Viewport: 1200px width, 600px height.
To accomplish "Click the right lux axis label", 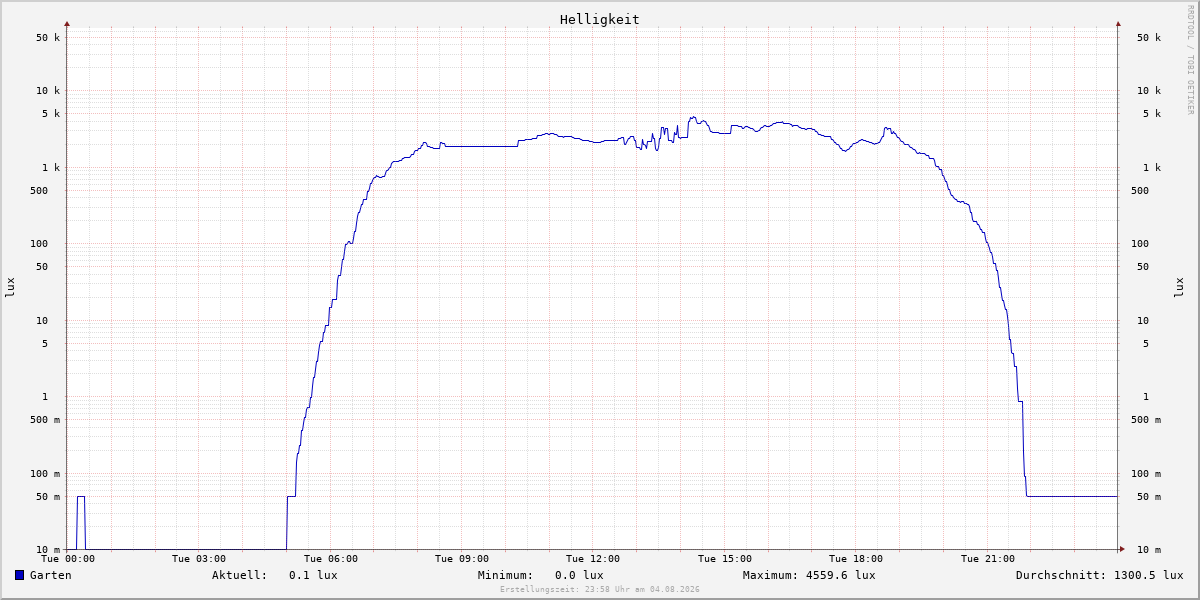I will tap(1179, 287).
